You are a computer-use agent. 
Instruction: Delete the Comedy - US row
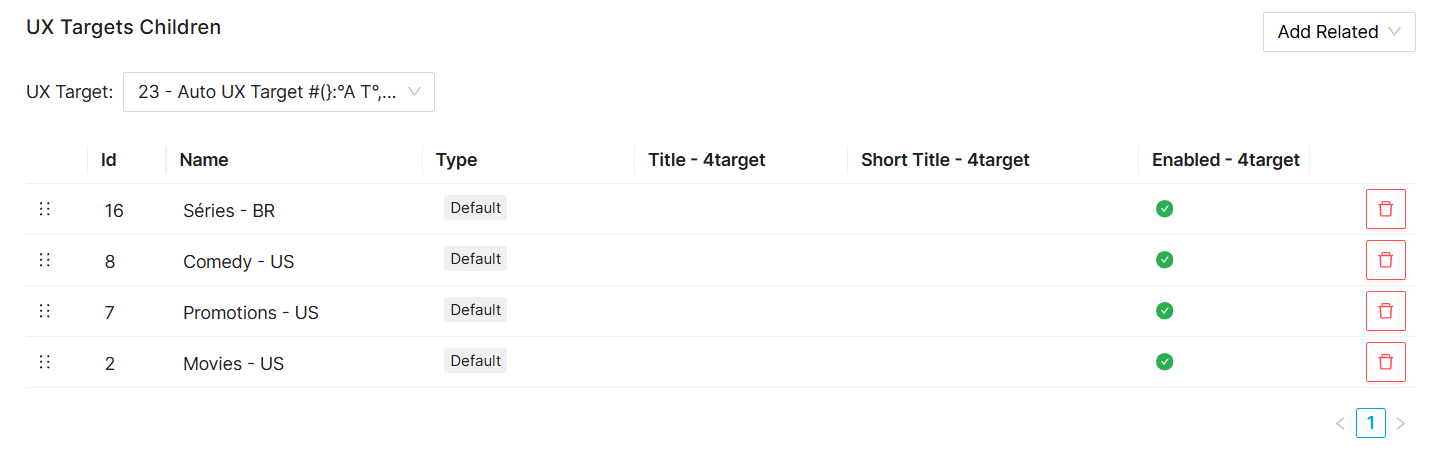[x=1385, y=260]
